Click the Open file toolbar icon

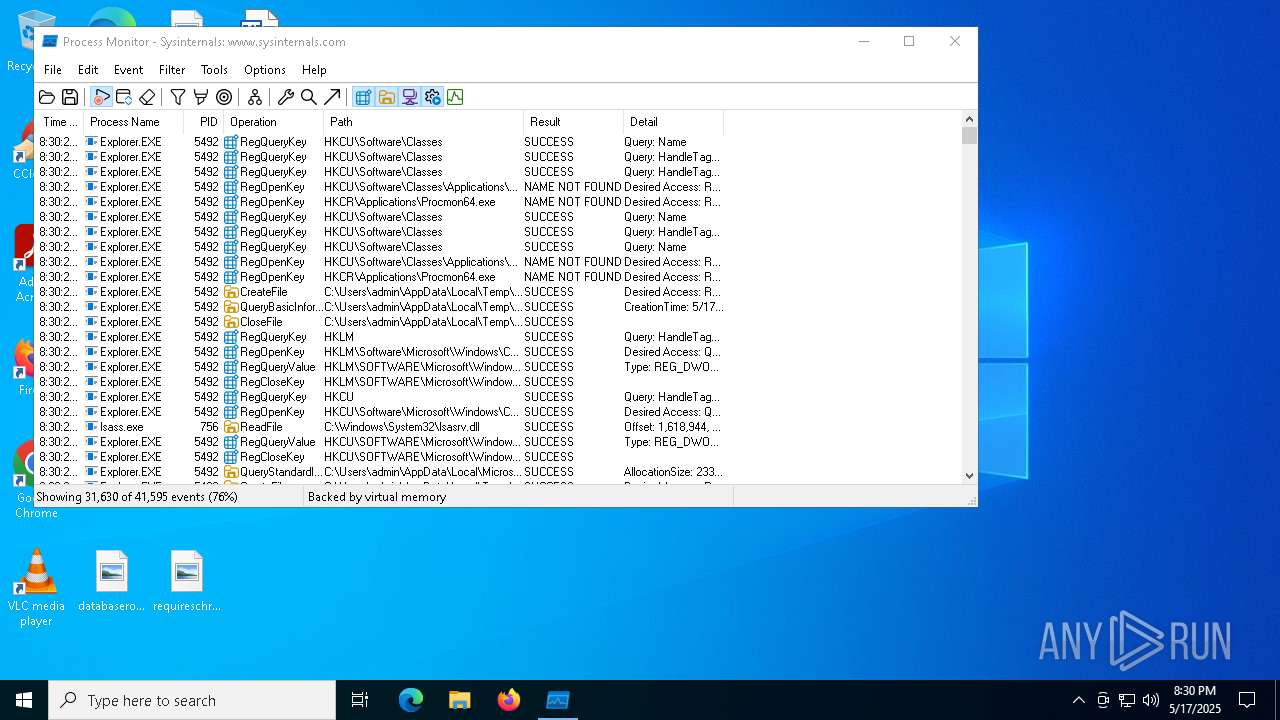tap(47, 97)
